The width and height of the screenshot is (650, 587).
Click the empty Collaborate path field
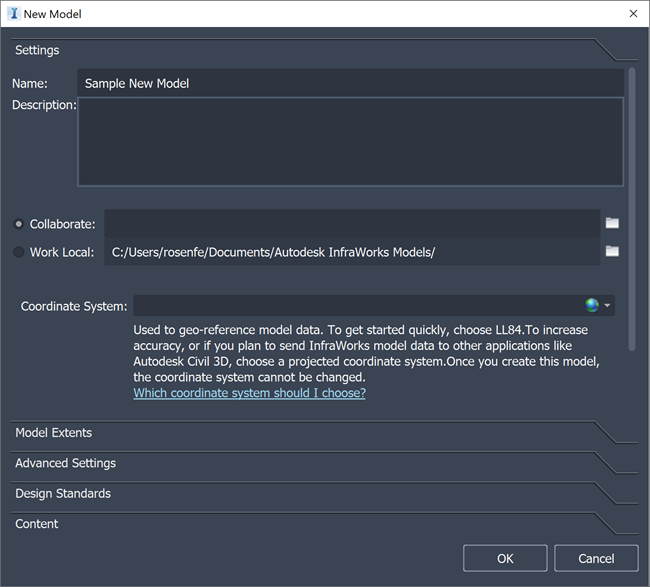[x=352, y=224]
